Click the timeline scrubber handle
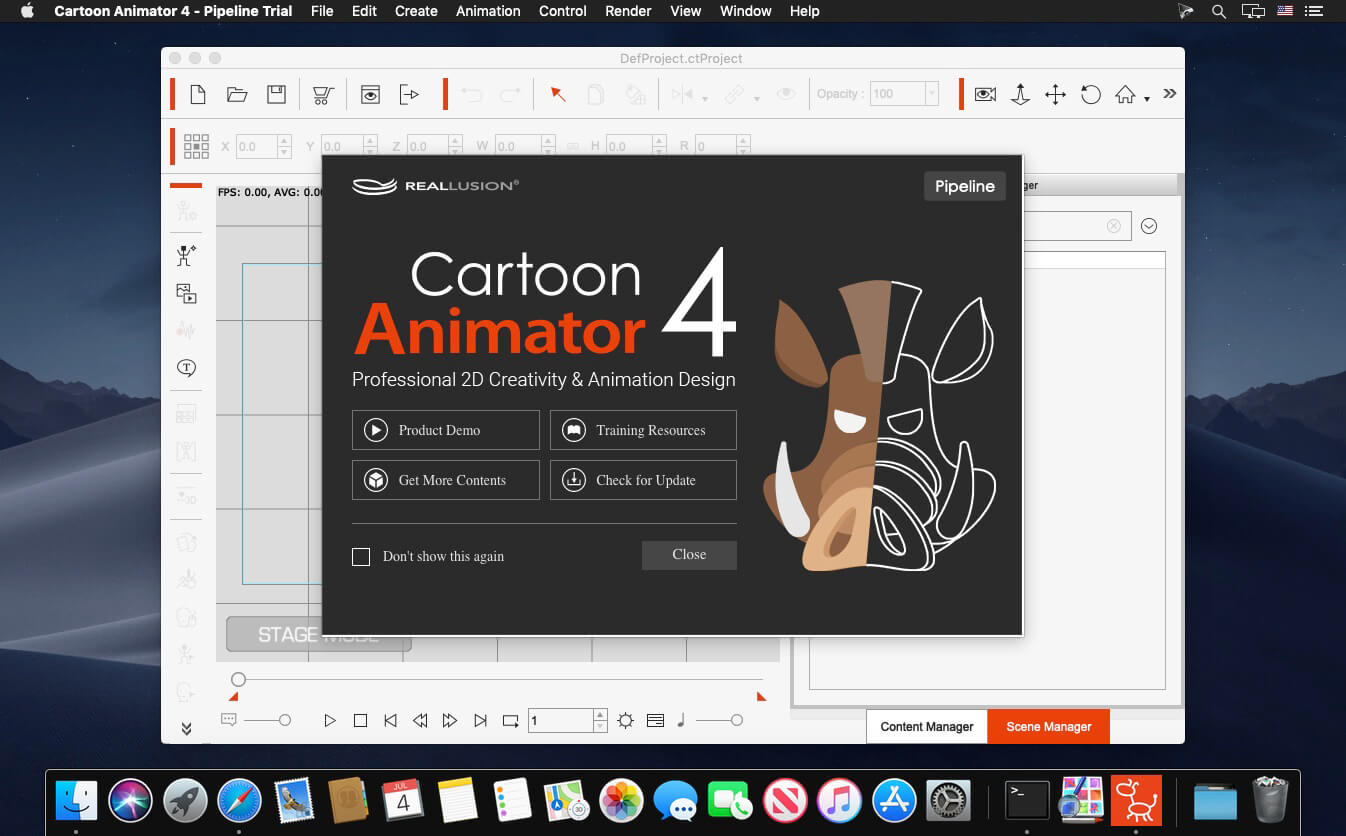 coord(238,680)
